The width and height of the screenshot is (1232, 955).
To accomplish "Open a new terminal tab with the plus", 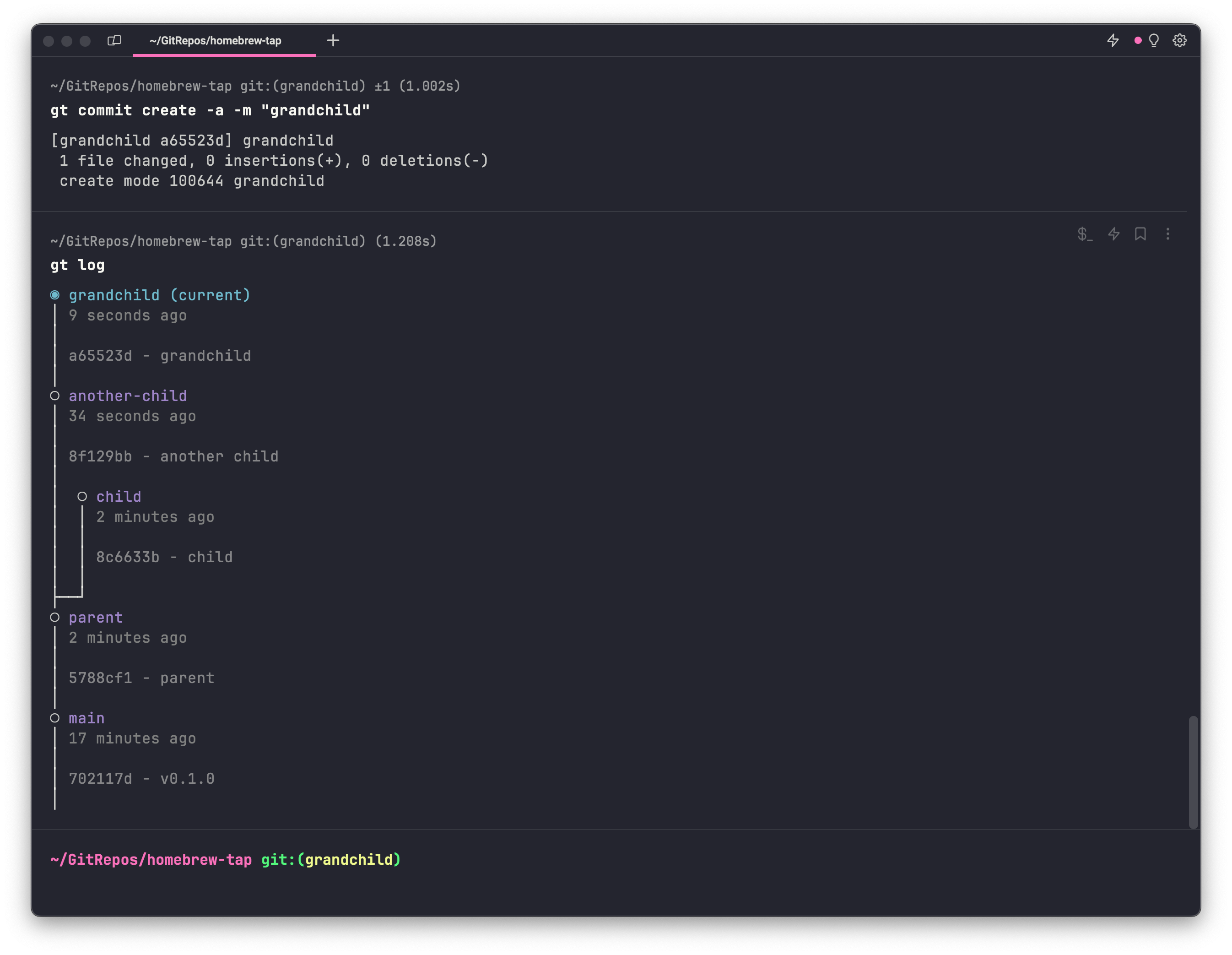I will coord(333,40).
